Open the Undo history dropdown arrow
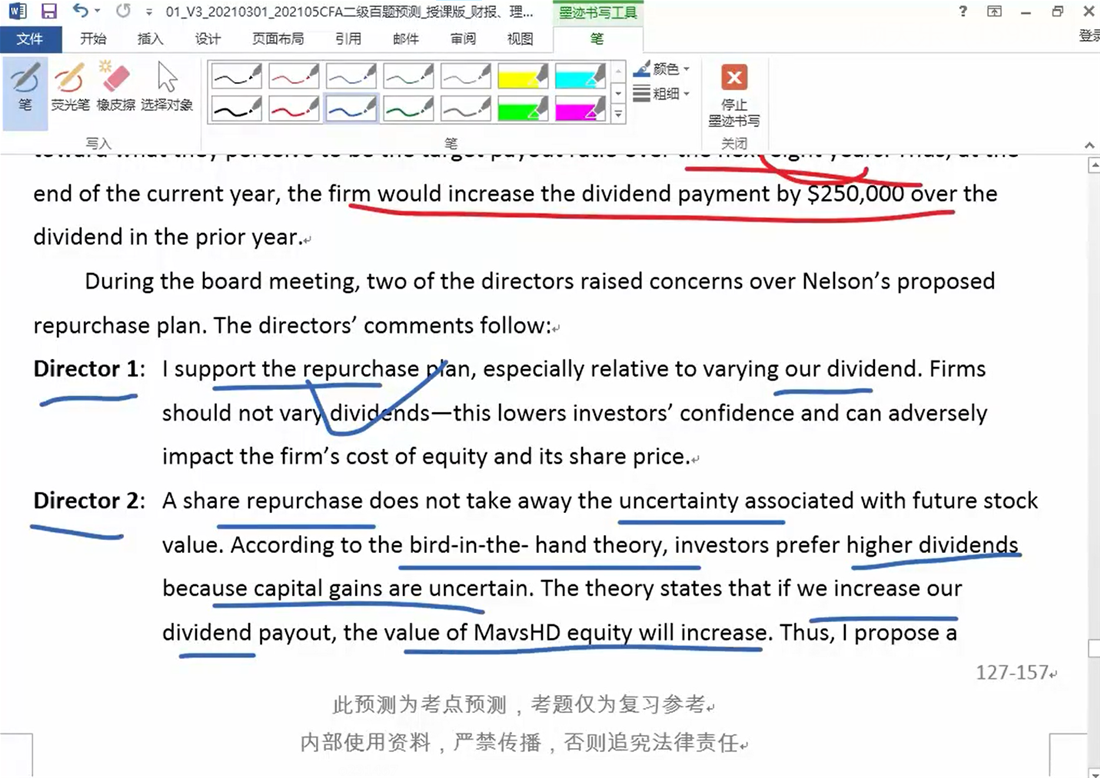This screenshot has width=1100, height=778. click(98, 11)
